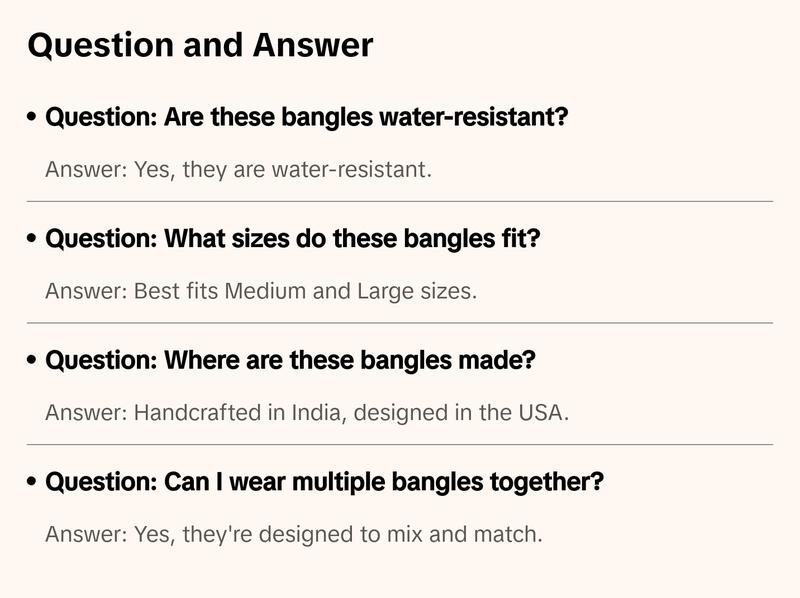Click the divider under the "Handcrafted in India" answer

click(400, 444)
